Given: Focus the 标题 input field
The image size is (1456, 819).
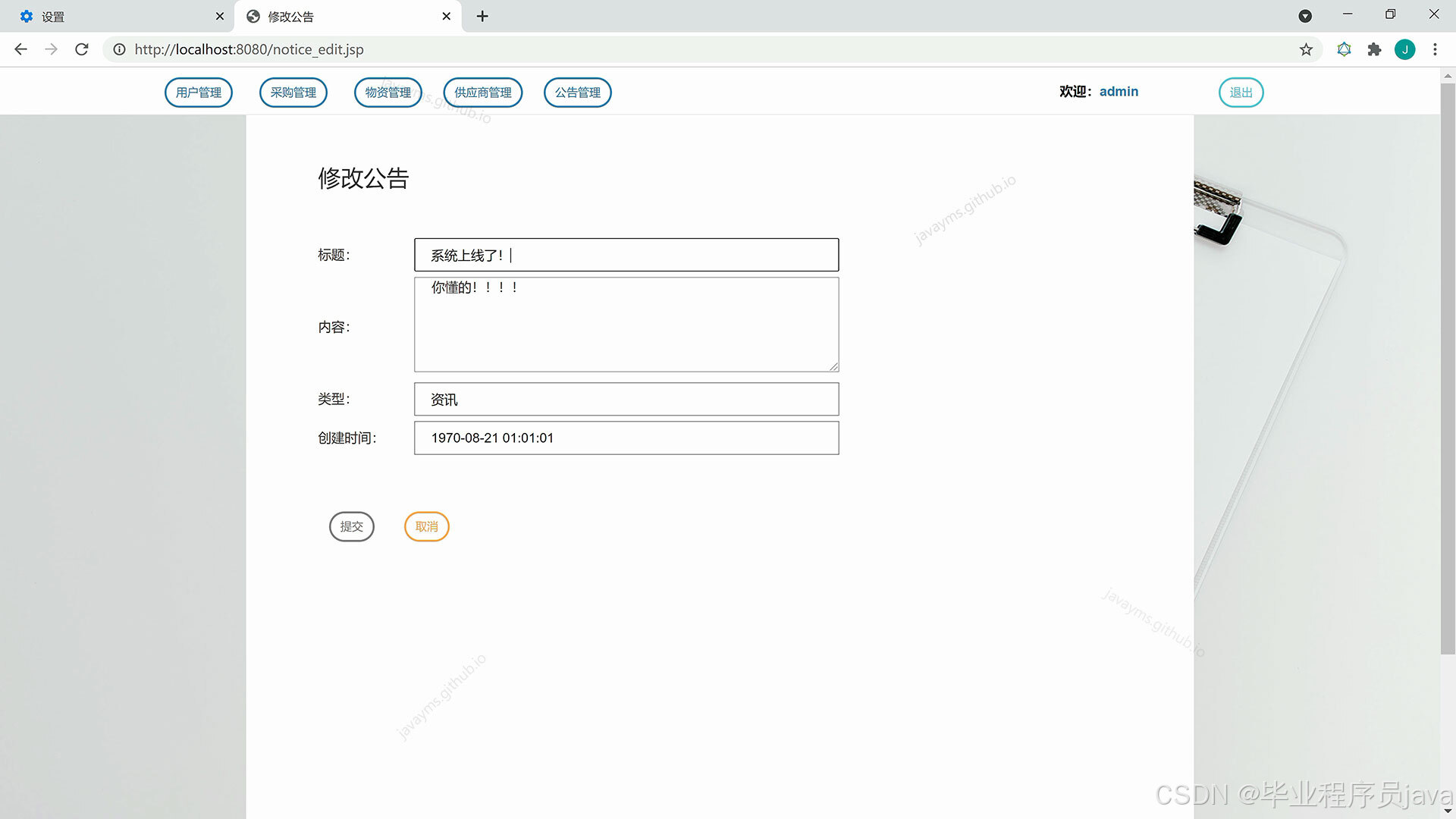Looking at the screenshot, I should pyautogui.click(x=626, y=255).
